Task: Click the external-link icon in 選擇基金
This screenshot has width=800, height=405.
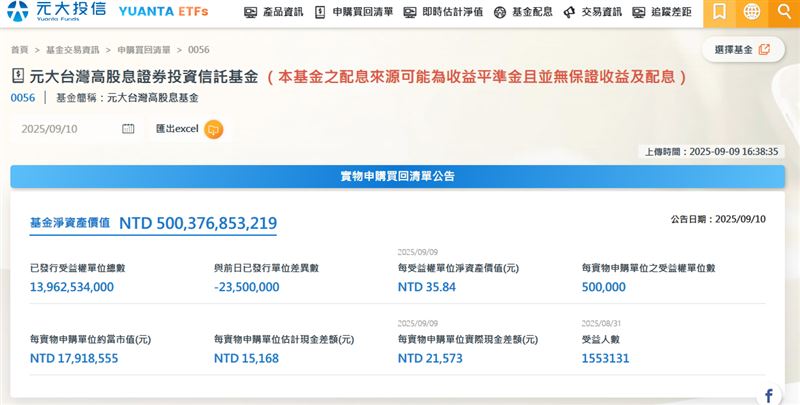Action: [764, 49]
